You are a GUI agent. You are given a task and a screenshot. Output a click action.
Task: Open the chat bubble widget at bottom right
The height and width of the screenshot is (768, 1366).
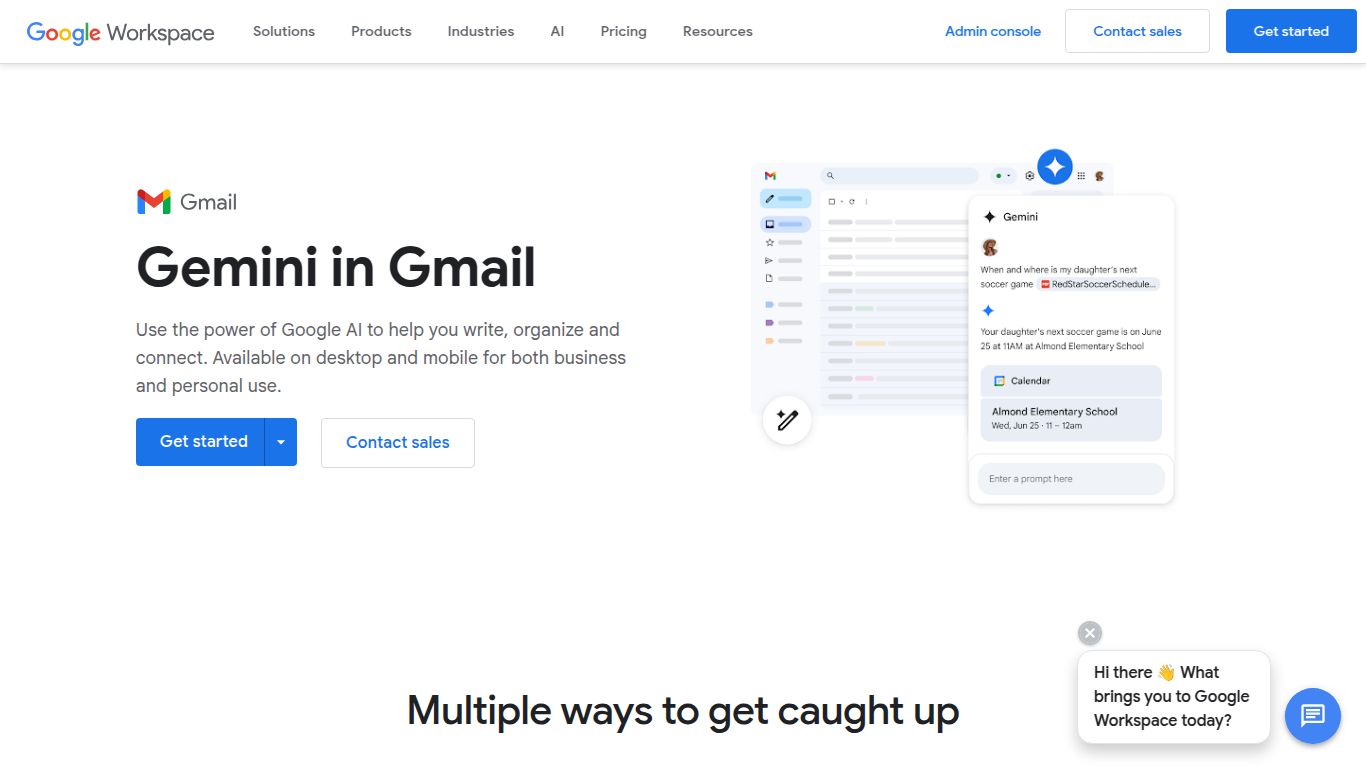tap(1312, 716)
